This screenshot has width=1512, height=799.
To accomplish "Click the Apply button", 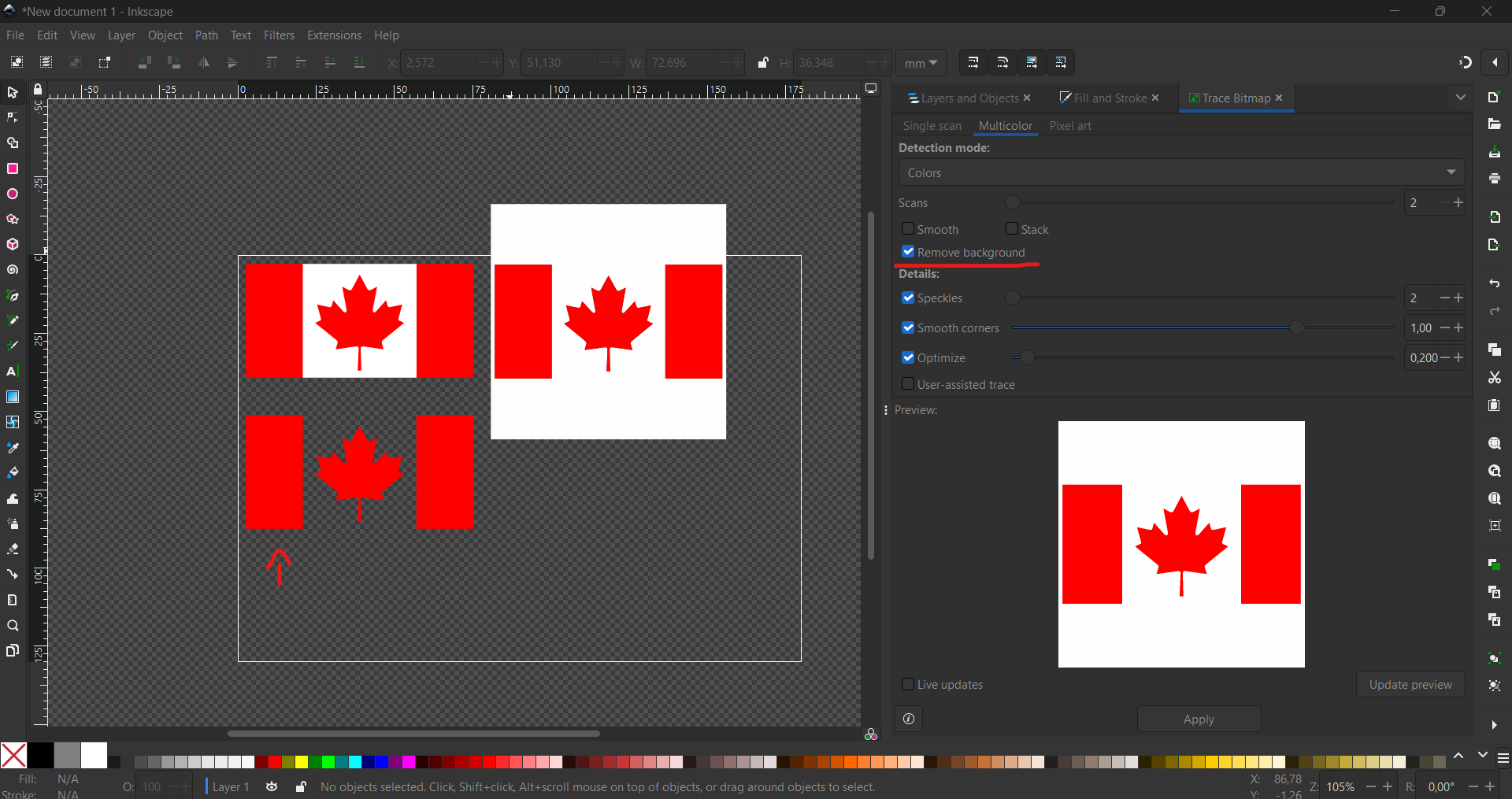I will click(1199, 719).
